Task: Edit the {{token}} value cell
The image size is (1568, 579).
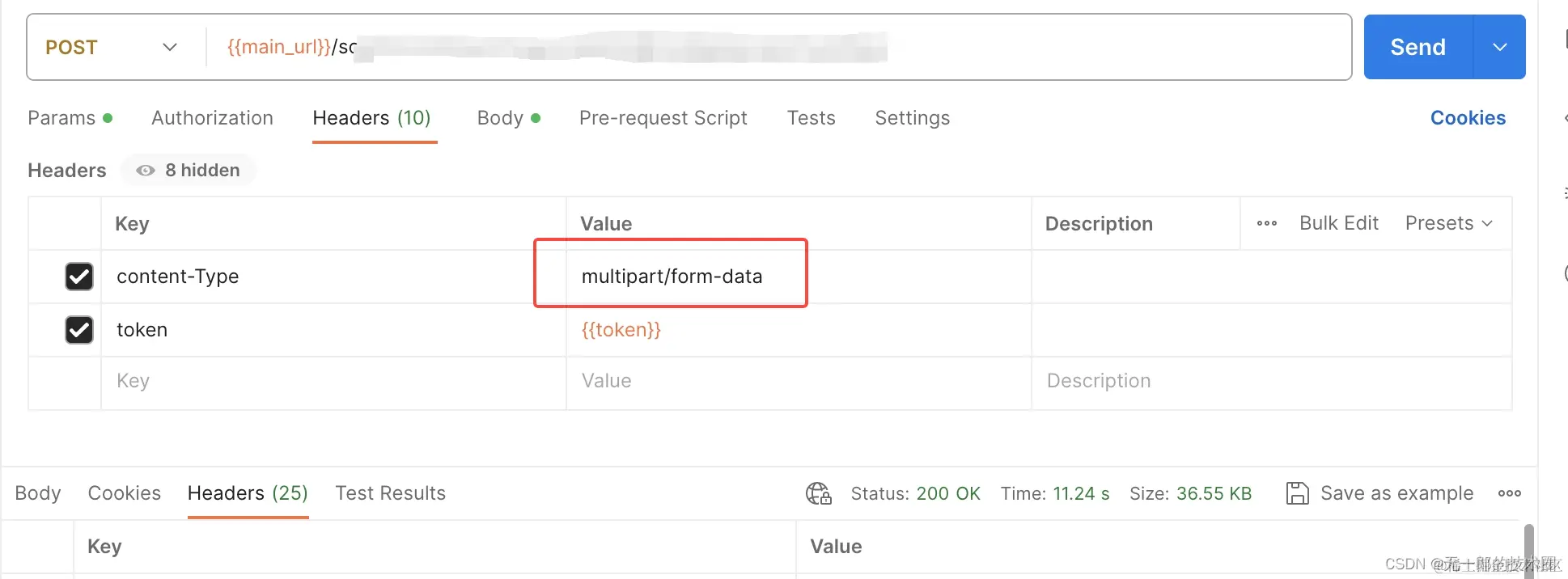Action: [x=799, y=330]
